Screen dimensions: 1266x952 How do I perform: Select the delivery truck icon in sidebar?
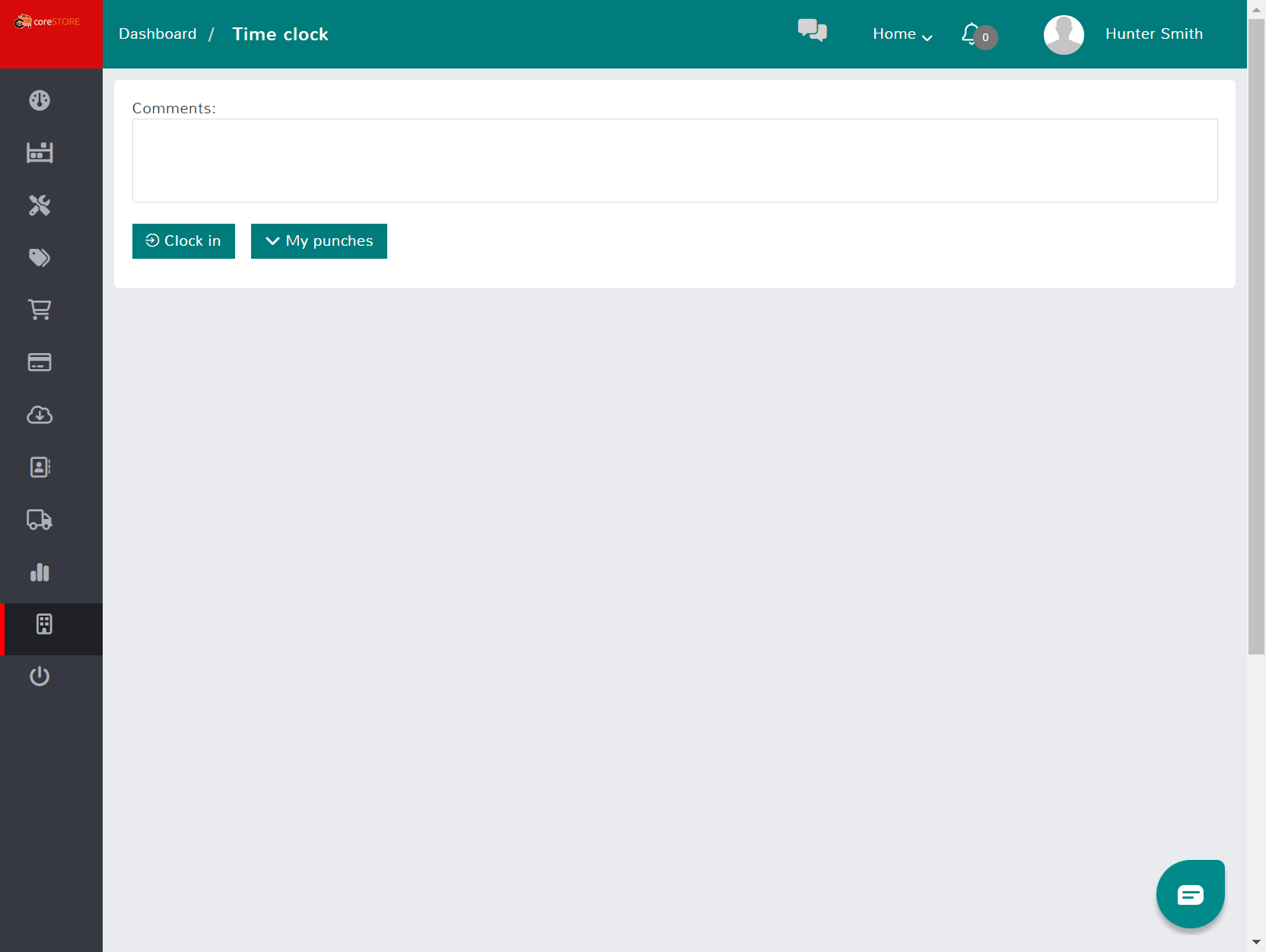(x=40, y=520)
